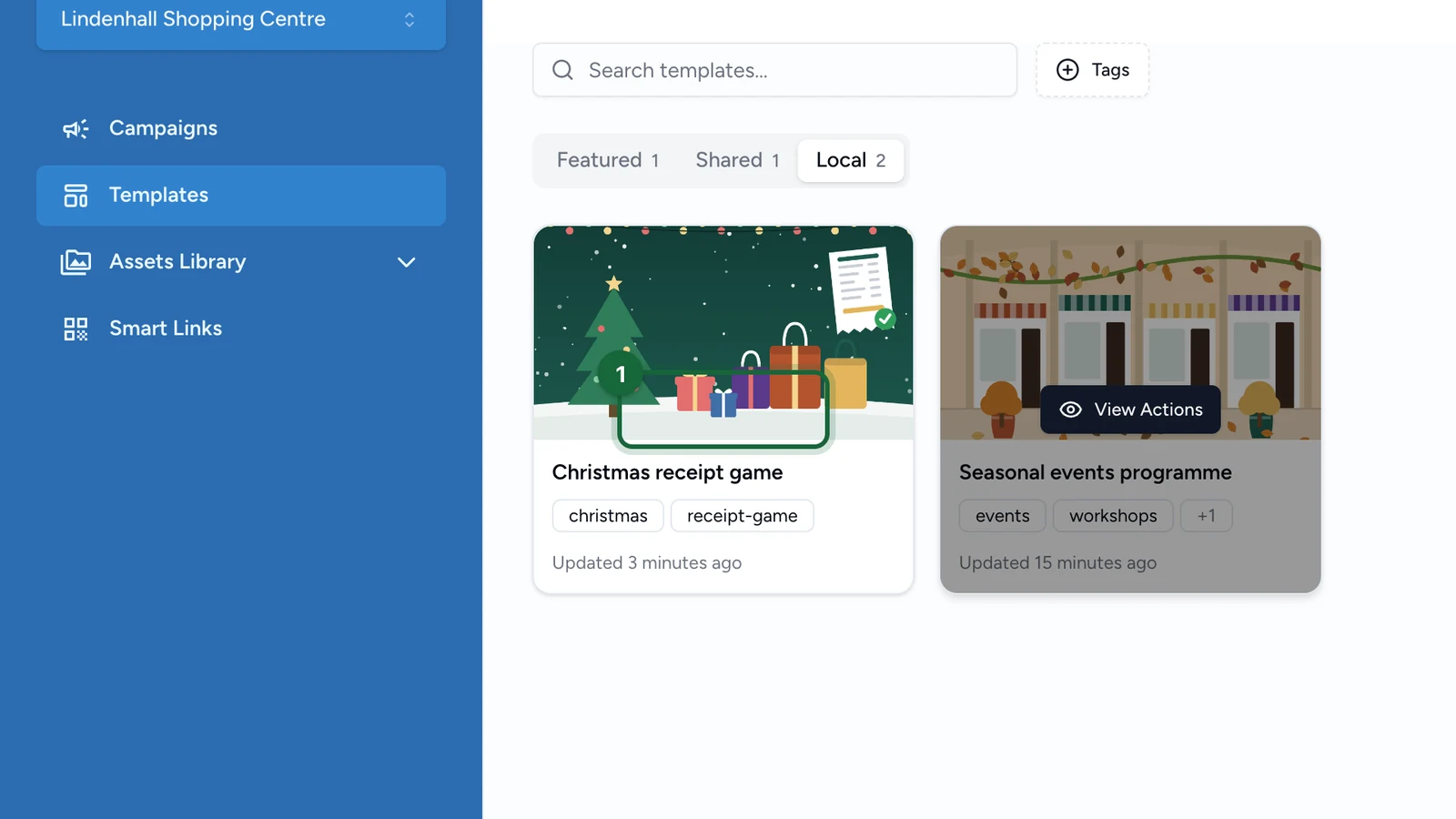Show more tags via +1 chip

click(x=1206, y=516)
